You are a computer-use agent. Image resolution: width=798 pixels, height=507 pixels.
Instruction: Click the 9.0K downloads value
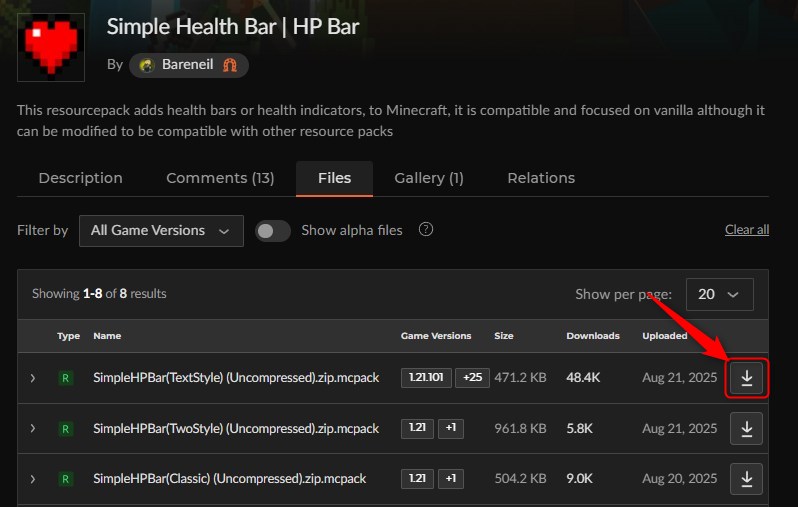point(579,479)
